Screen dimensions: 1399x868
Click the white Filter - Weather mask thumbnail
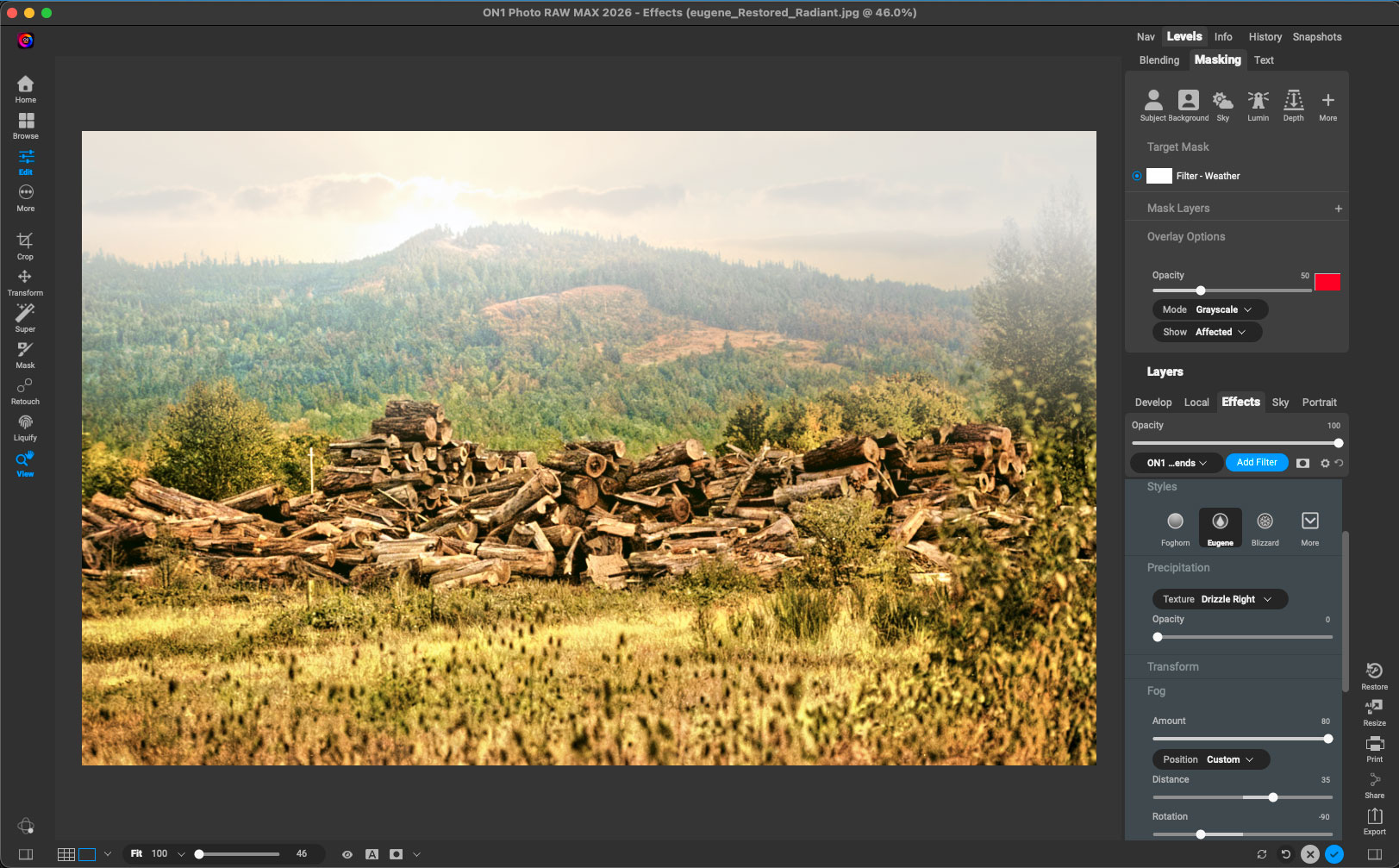tap(1159, 176)
